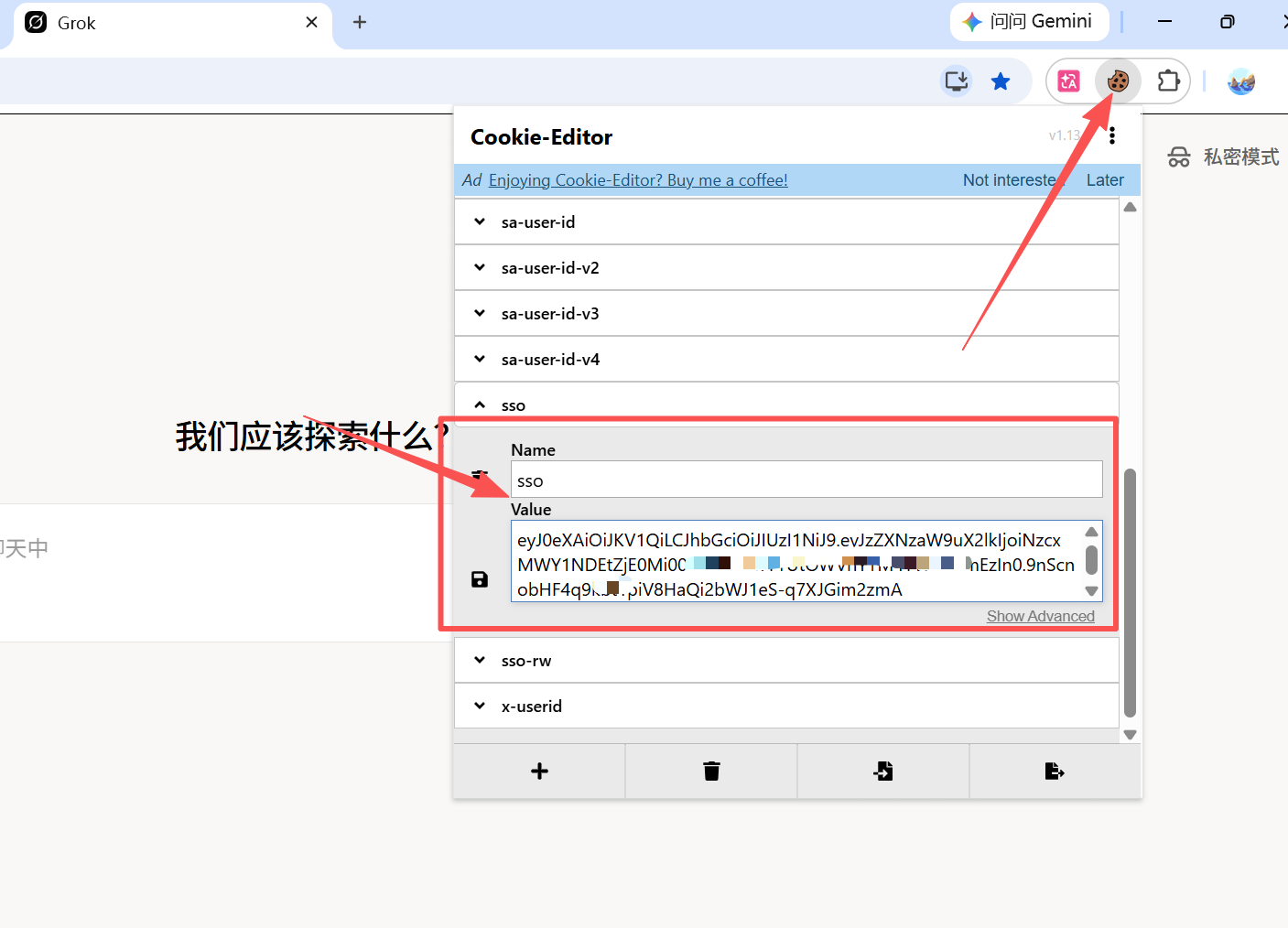Click the Export cookies button
The image size is (1288, 928).
pyautogui.click(x=1055, y=772)
